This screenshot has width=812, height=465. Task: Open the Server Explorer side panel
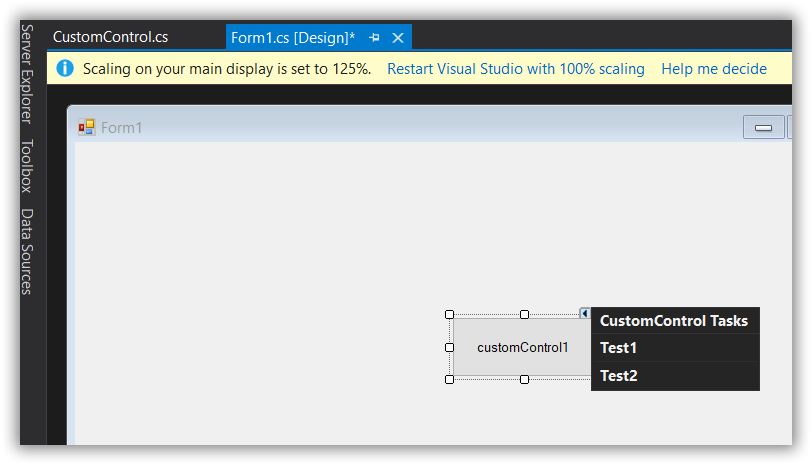tap(27, 73)
